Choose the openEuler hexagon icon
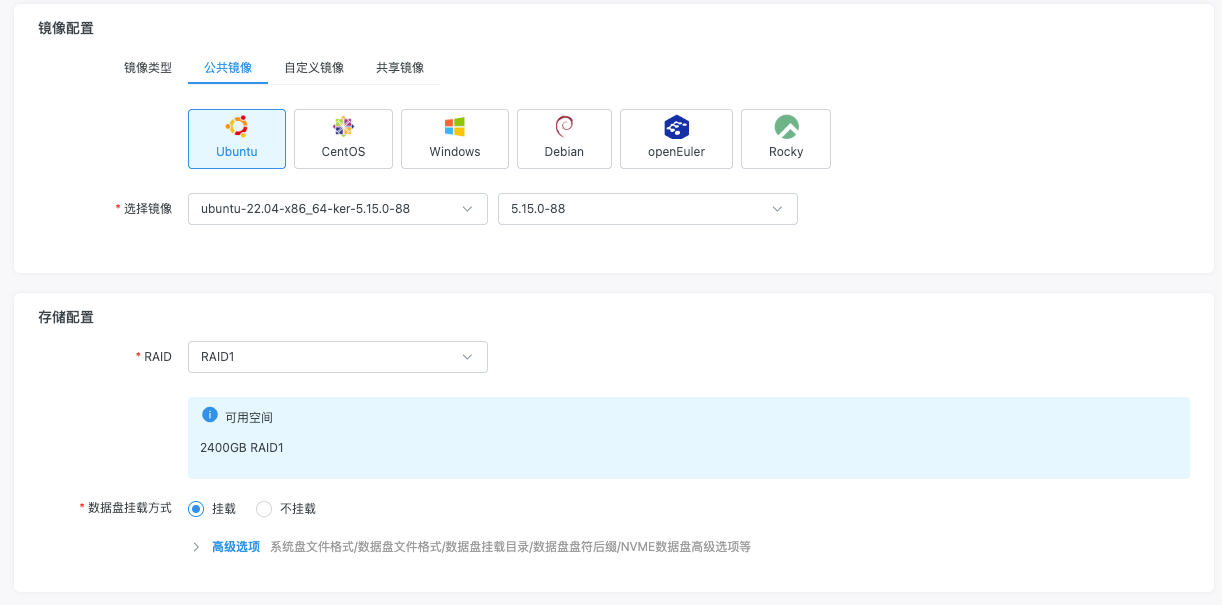Viewport: 1222px width, 605px height. (x=676, y=127)
